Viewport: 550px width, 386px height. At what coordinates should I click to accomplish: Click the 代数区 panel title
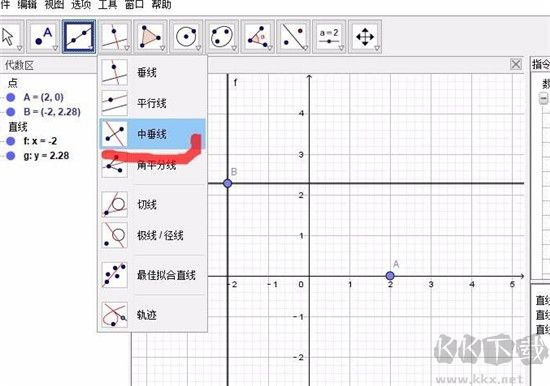19,65
